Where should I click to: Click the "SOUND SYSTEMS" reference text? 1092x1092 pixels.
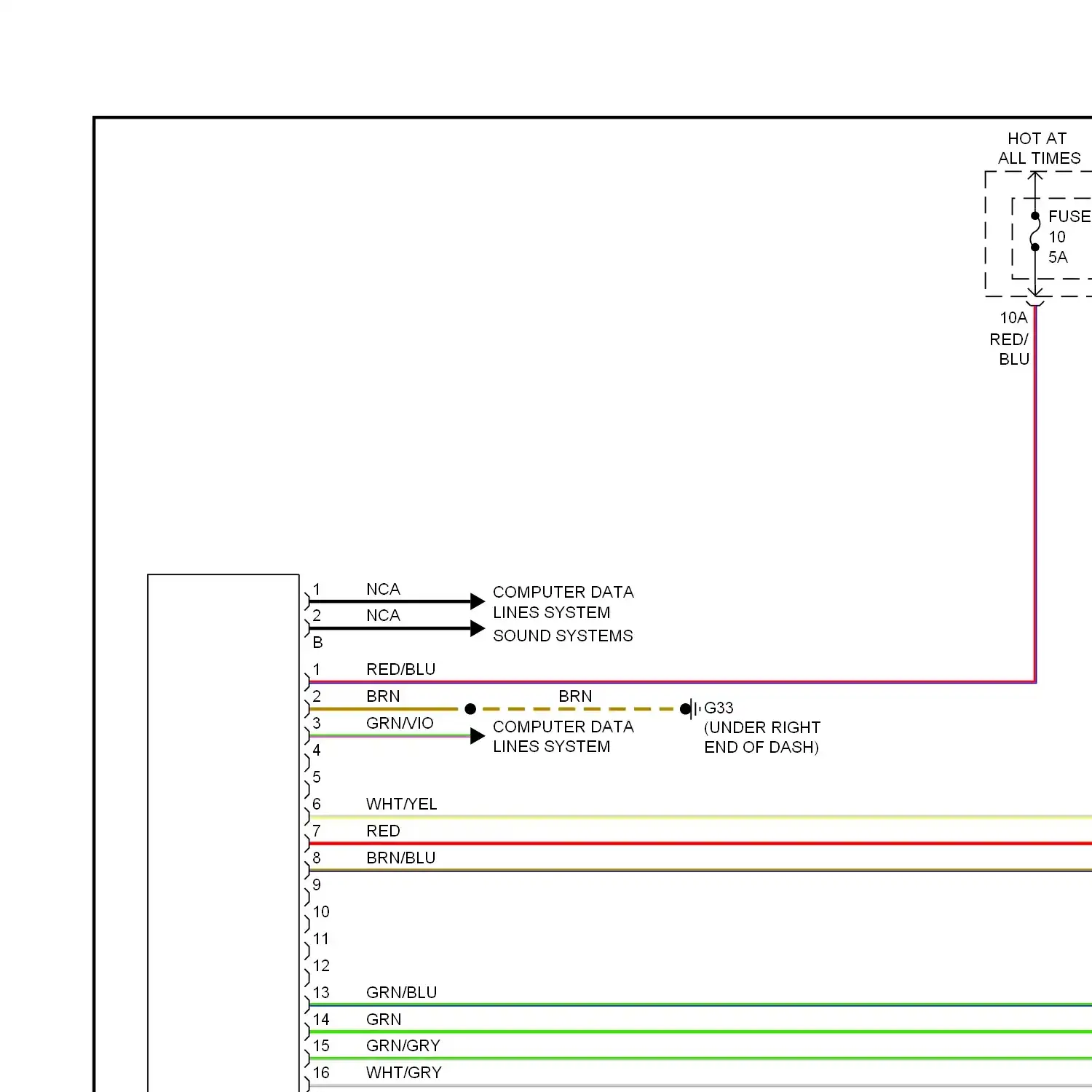click(x=563, y=636)
